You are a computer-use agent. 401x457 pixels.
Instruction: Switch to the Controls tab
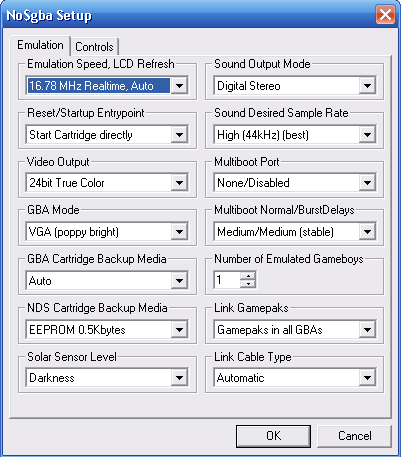click(94, 47)
